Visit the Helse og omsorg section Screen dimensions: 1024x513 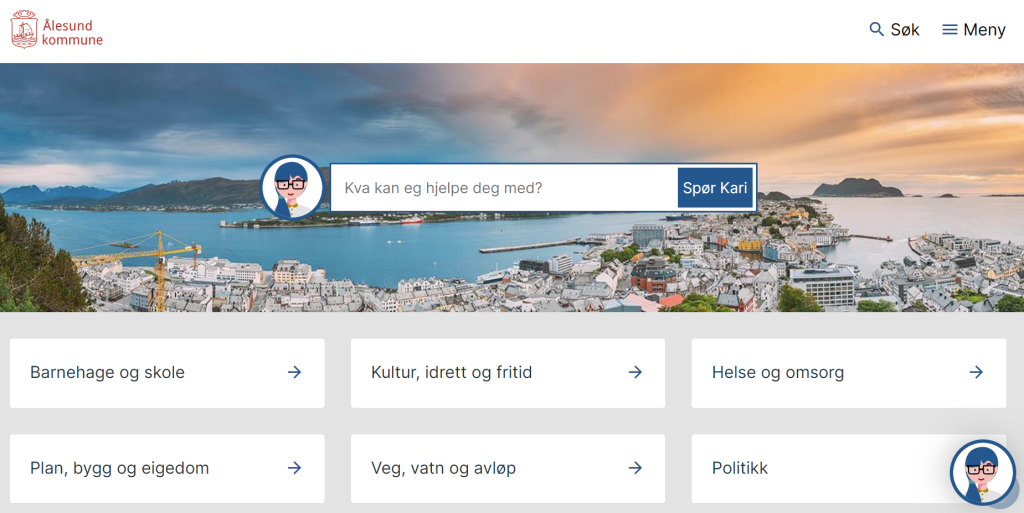point(778,372)
